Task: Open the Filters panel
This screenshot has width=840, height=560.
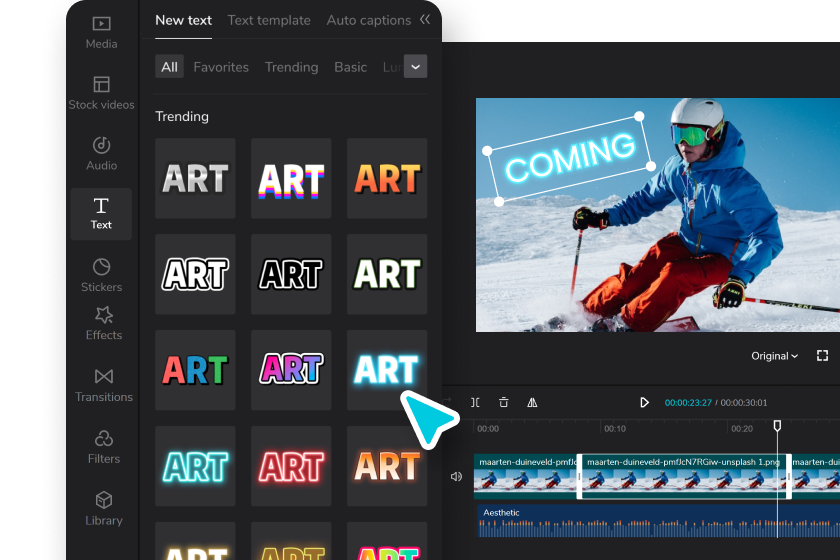Action: point(104,447)
